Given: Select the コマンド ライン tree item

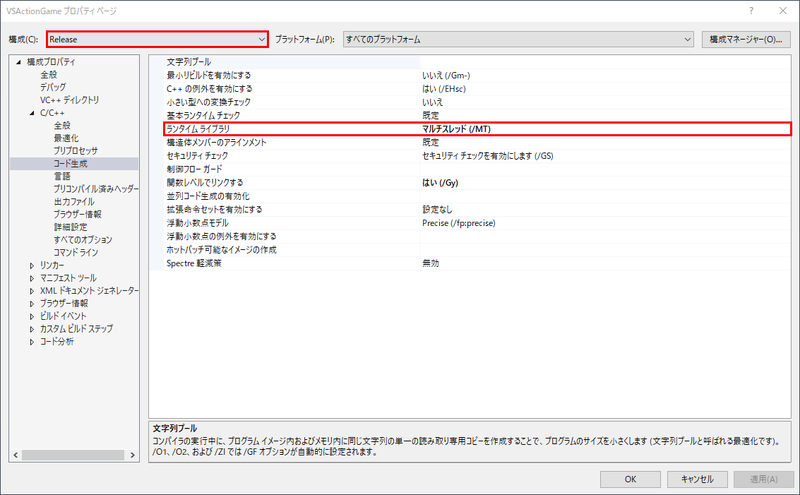Looking at the screenshot, I should pos(76,253).
